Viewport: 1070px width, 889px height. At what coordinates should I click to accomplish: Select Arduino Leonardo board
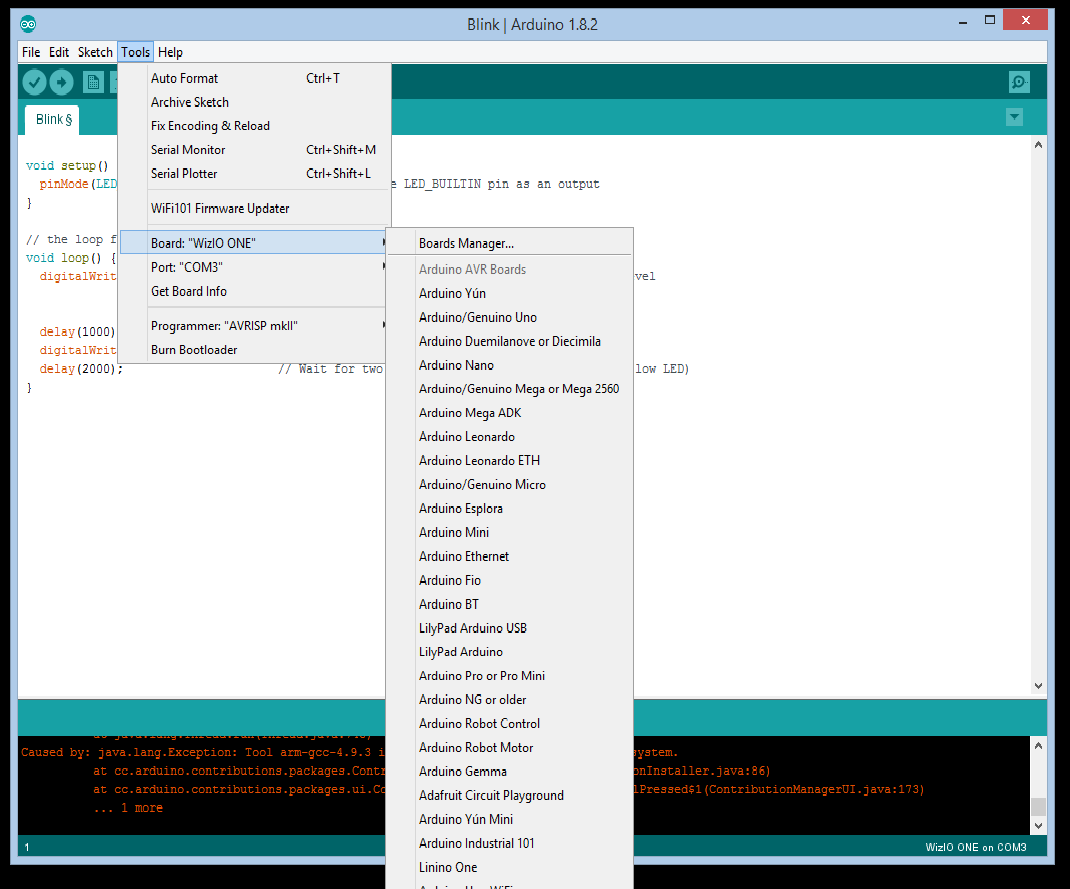pos(509,437)
